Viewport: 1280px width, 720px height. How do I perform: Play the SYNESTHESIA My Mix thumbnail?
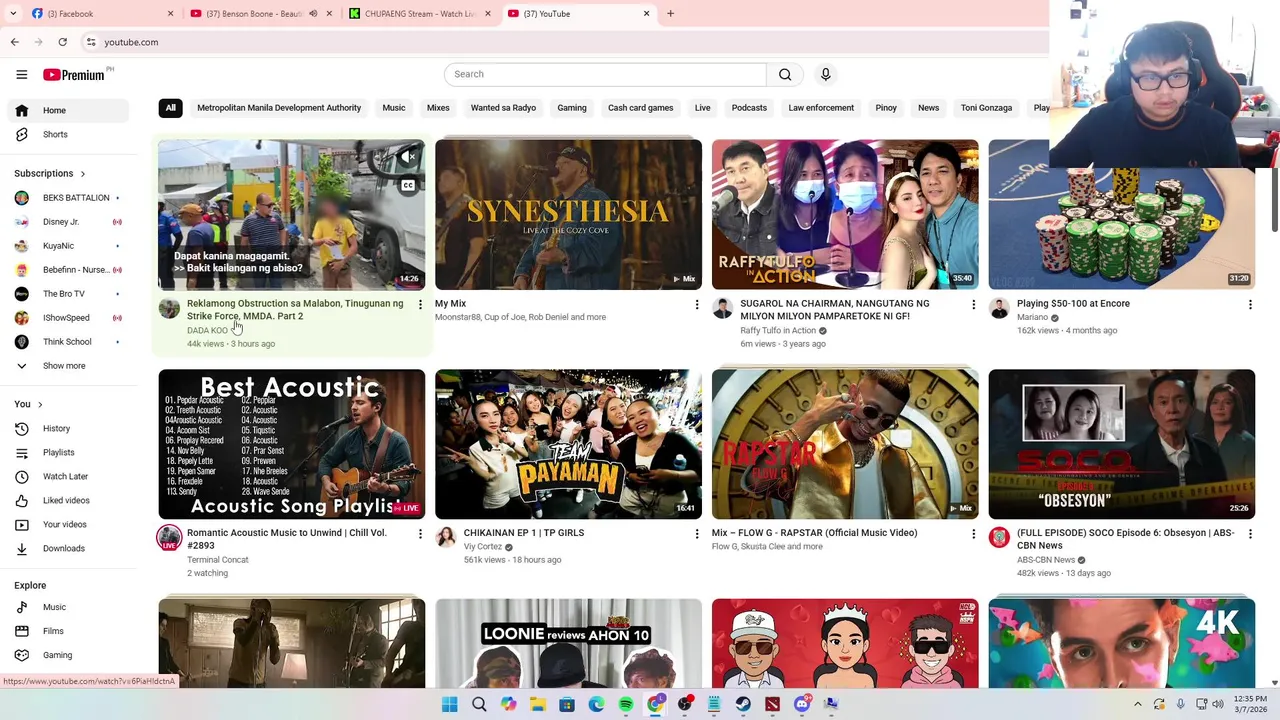(x=568, y=215)
